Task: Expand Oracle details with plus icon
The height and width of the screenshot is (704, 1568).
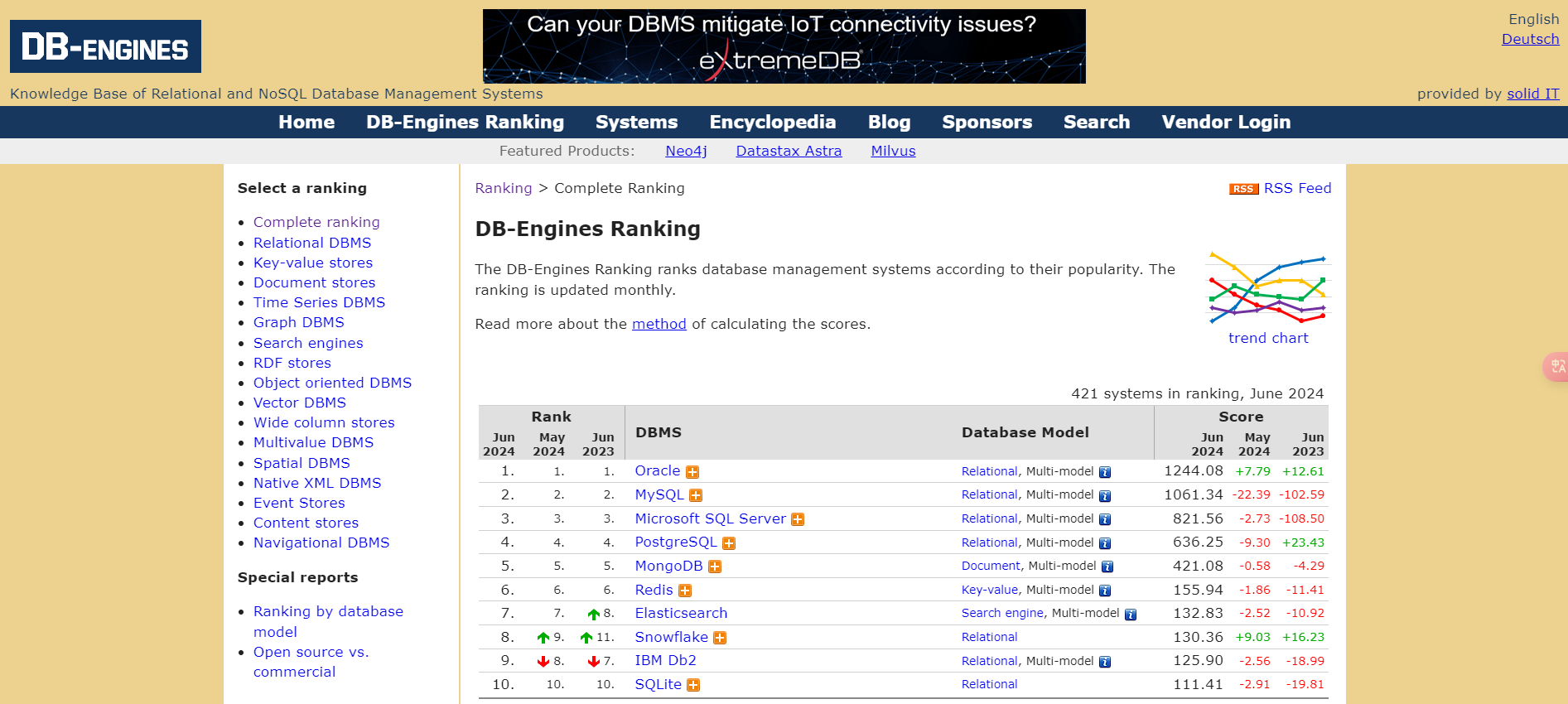Action: (x=692, y=472)
